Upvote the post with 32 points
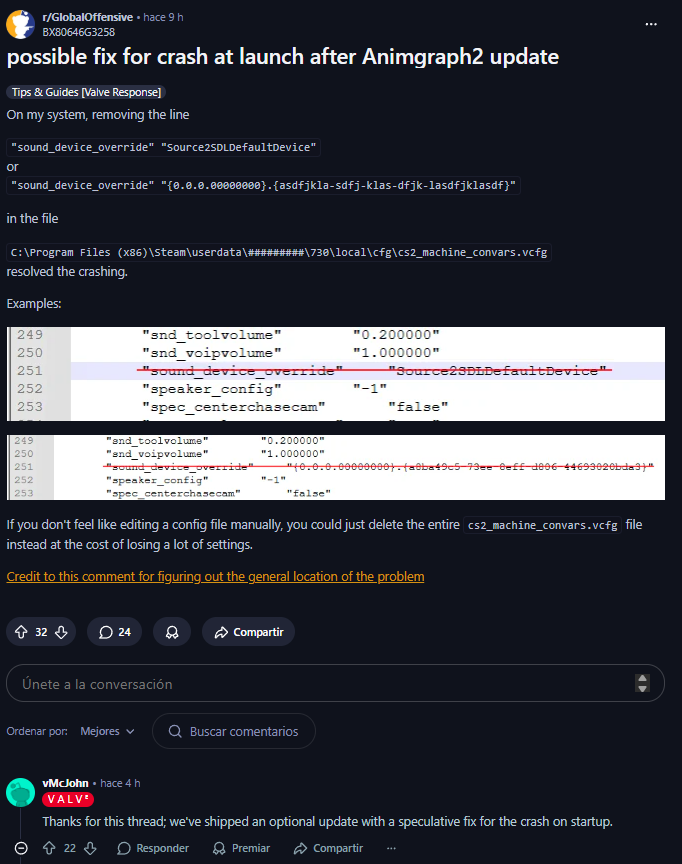The height and width of the screenshot is (864, 682). [x=21, y=632]
